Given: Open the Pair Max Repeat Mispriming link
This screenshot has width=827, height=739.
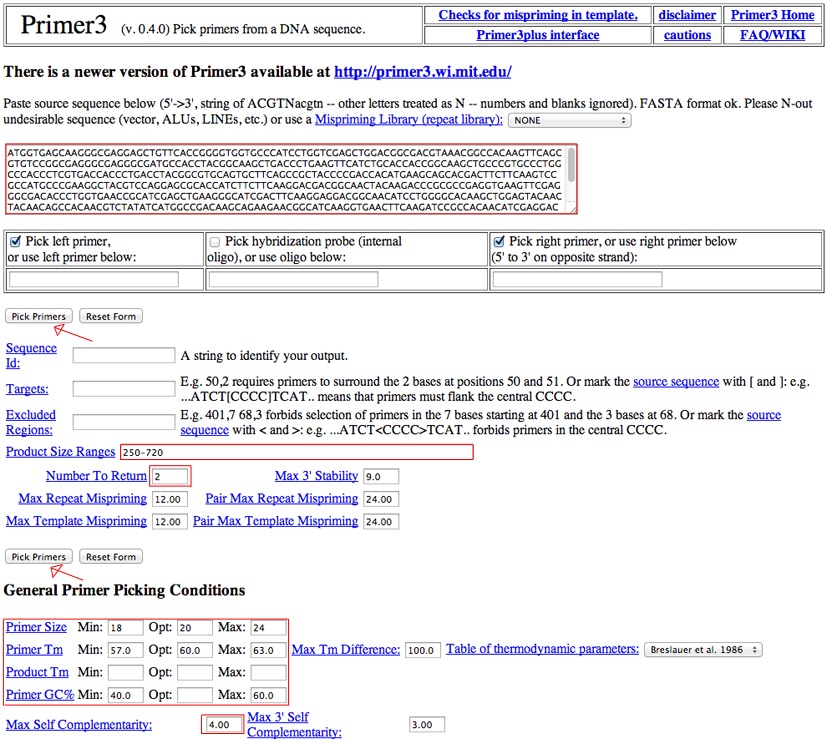Looking at the screenshot, I should click(282, 498).
